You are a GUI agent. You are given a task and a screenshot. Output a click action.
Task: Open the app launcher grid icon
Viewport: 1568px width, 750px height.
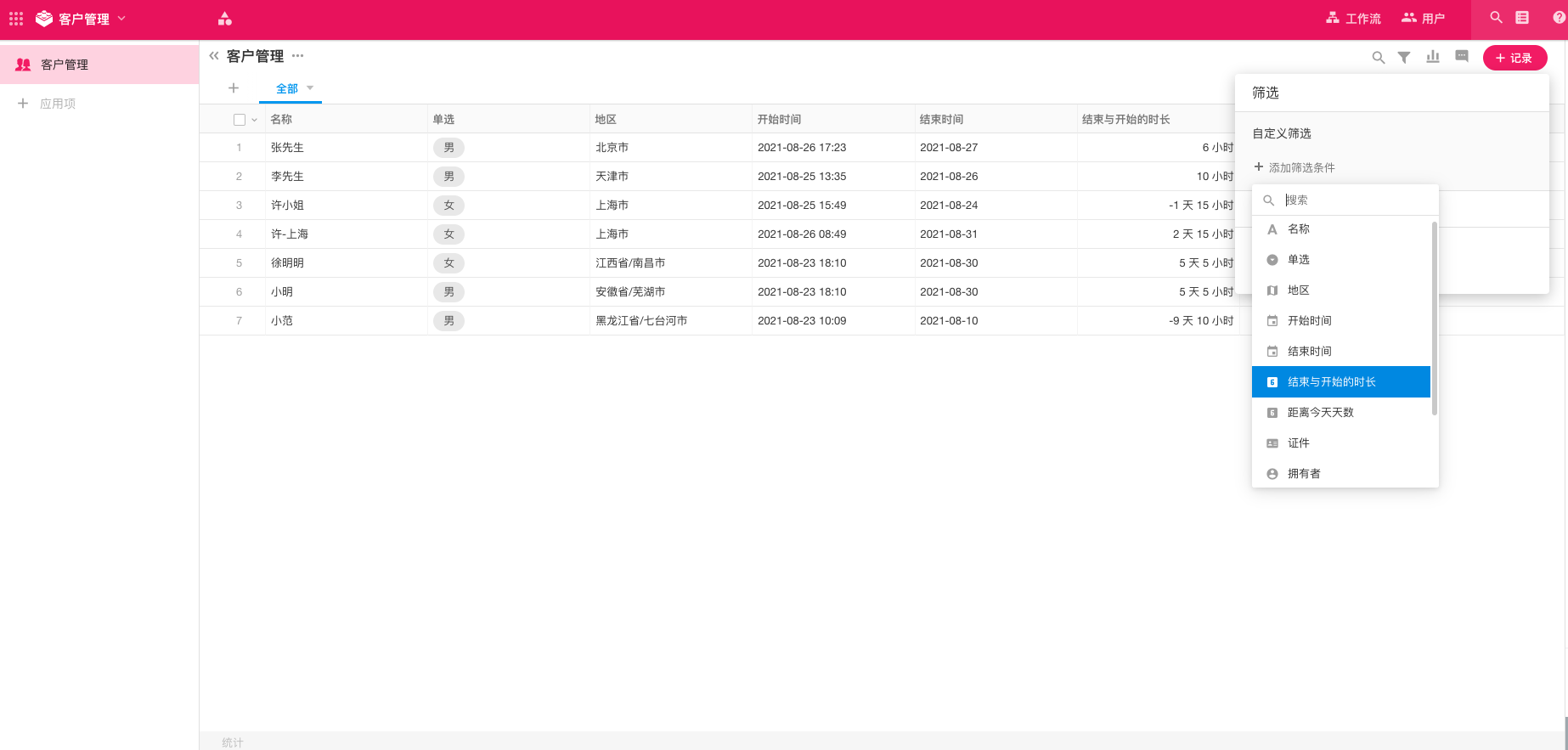pyautogui.click(x=16, y=18)
